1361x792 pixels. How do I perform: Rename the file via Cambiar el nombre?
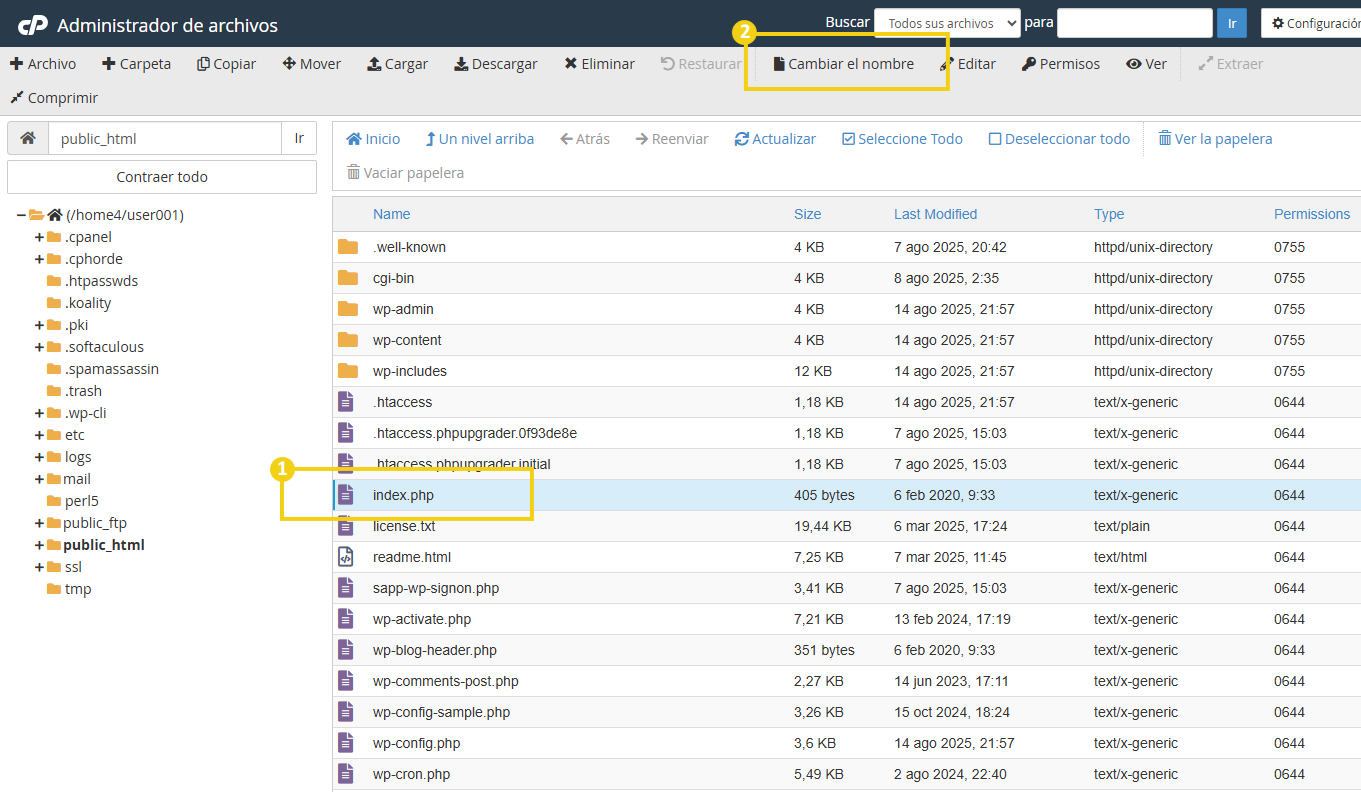click(x=845, y=63)
